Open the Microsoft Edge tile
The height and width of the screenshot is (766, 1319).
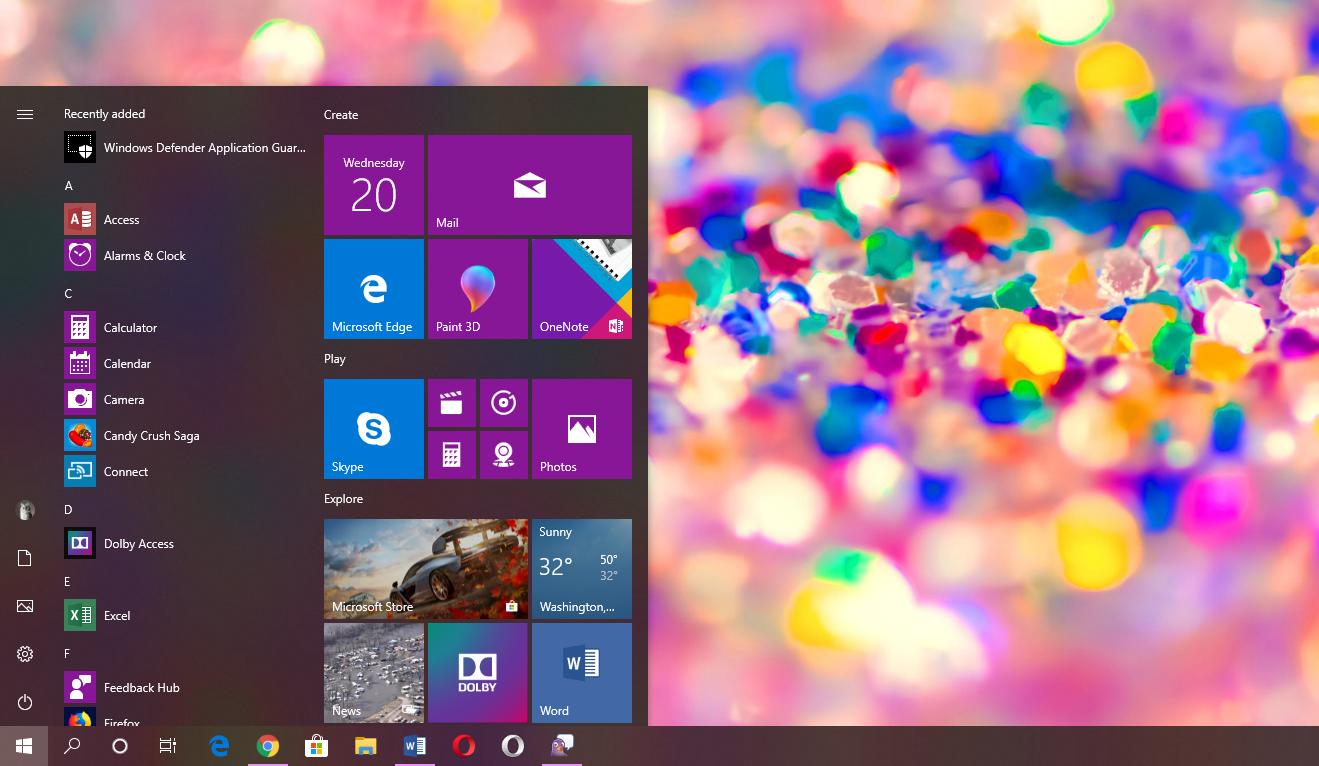[374, 289]
